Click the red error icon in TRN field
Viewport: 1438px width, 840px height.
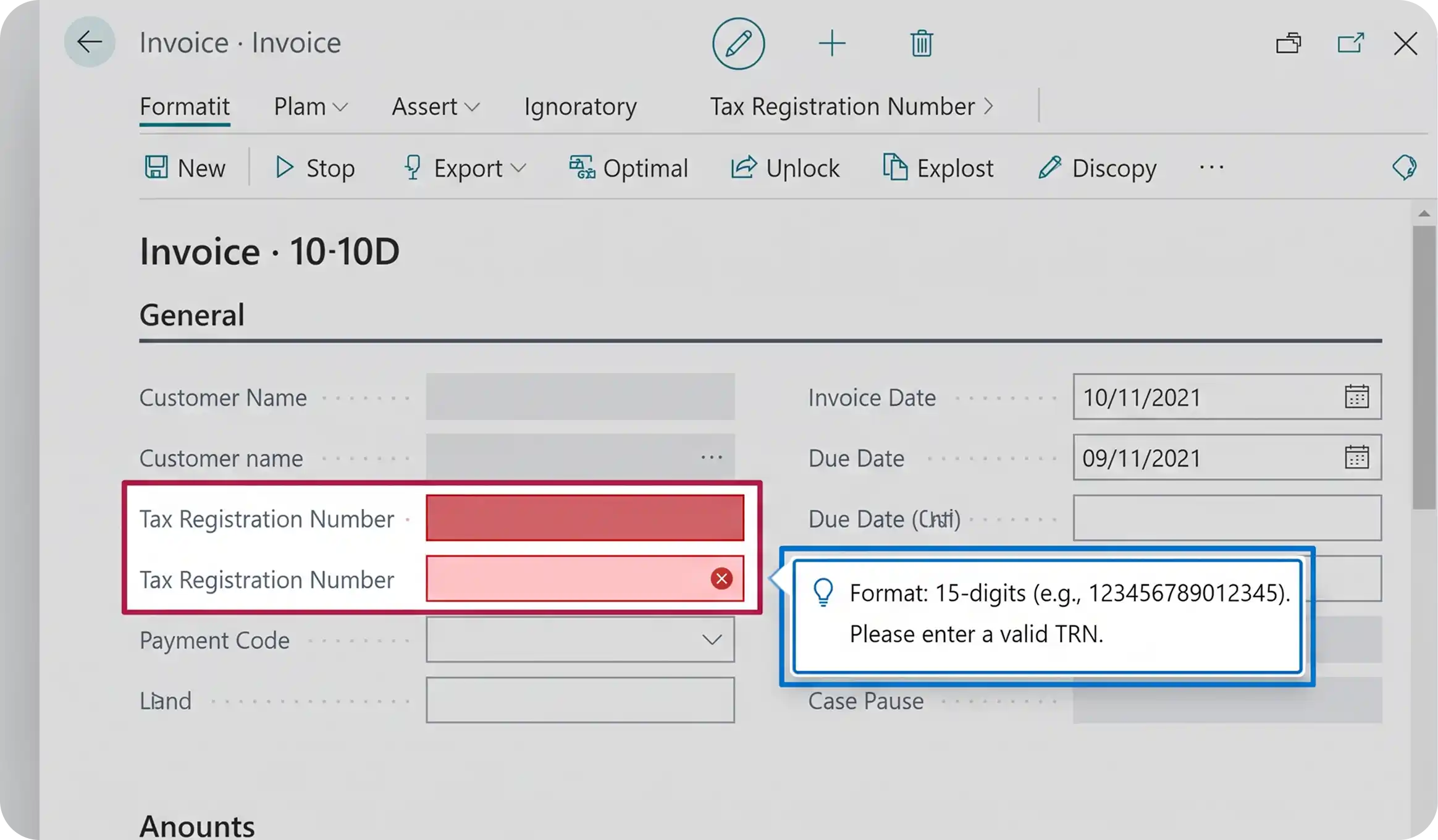[721, 579]
